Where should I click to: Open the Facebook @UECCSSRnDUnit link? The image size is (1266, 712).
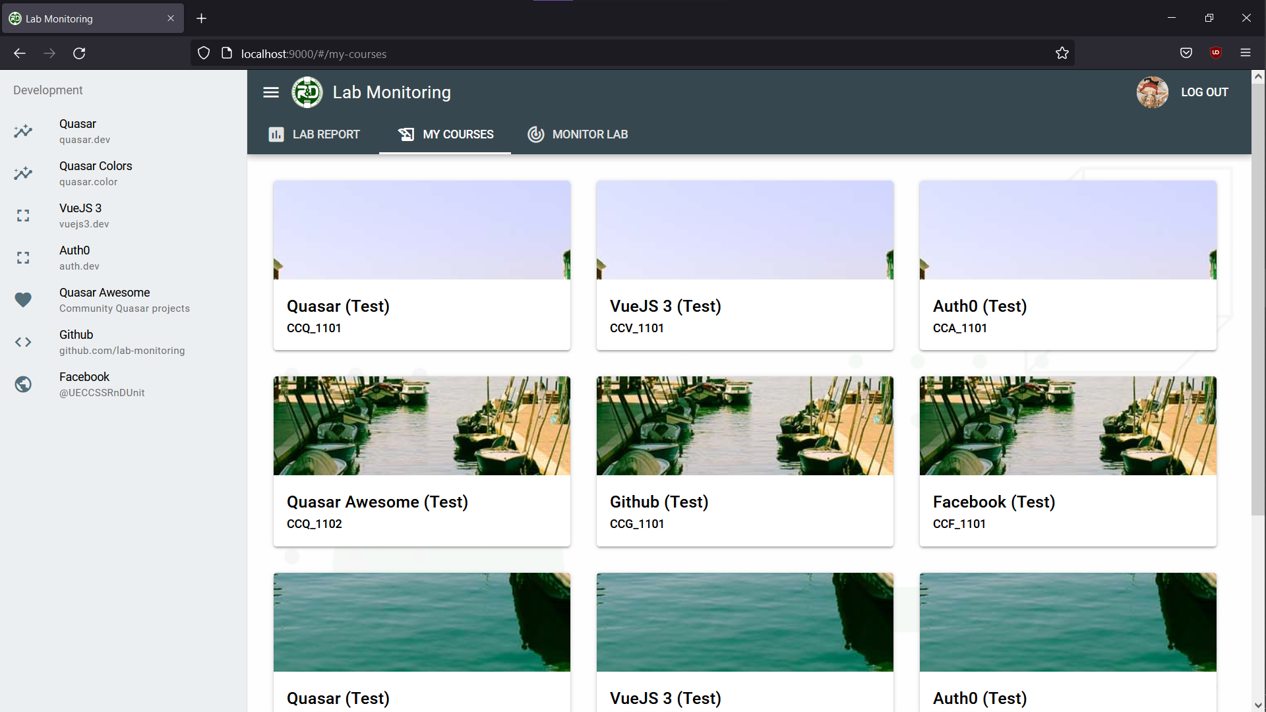(x=124, y=384)
